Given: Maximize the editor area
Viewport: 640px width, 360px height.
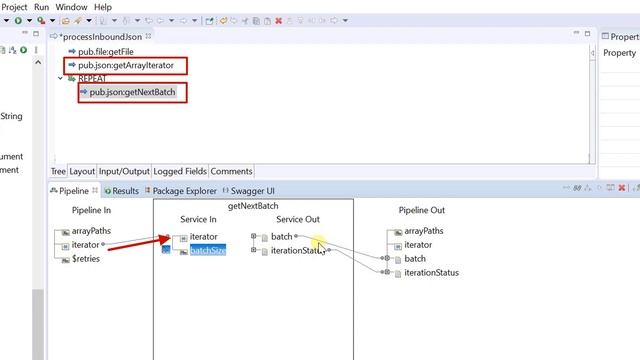Looking at the screenshot, I should [587, 33].
